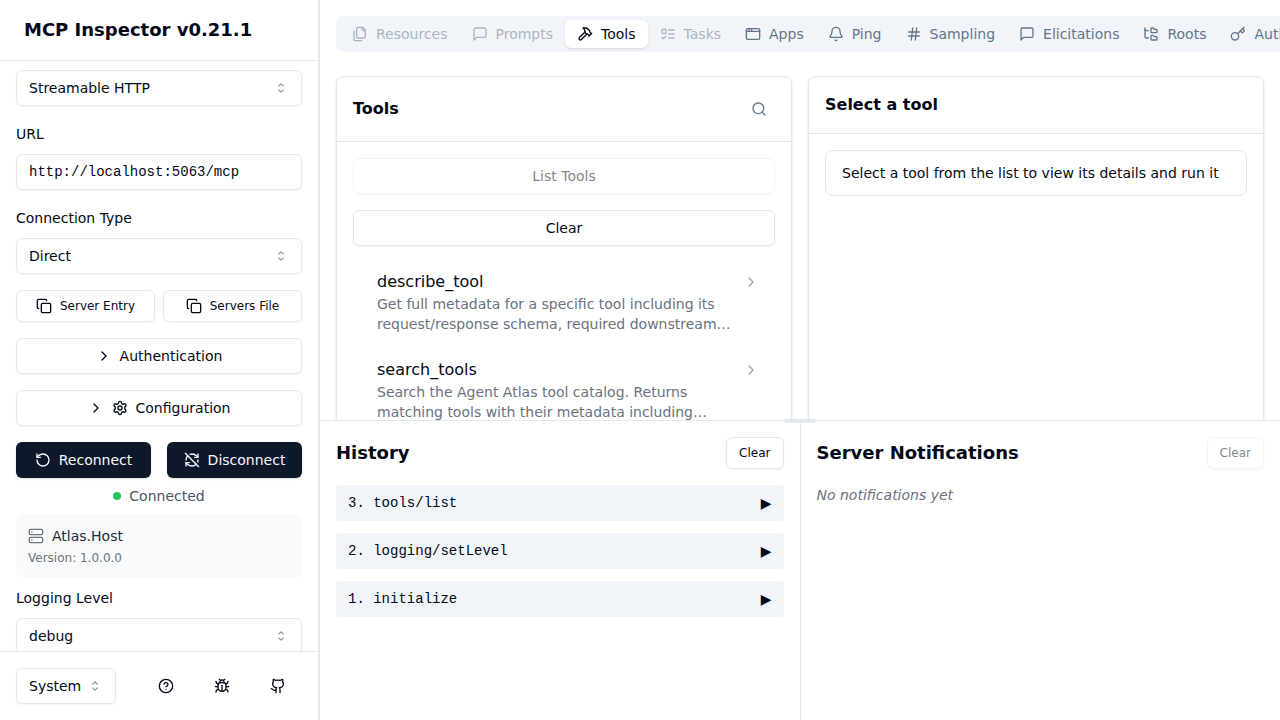Disconnect from the server

[x=234, y=460]
